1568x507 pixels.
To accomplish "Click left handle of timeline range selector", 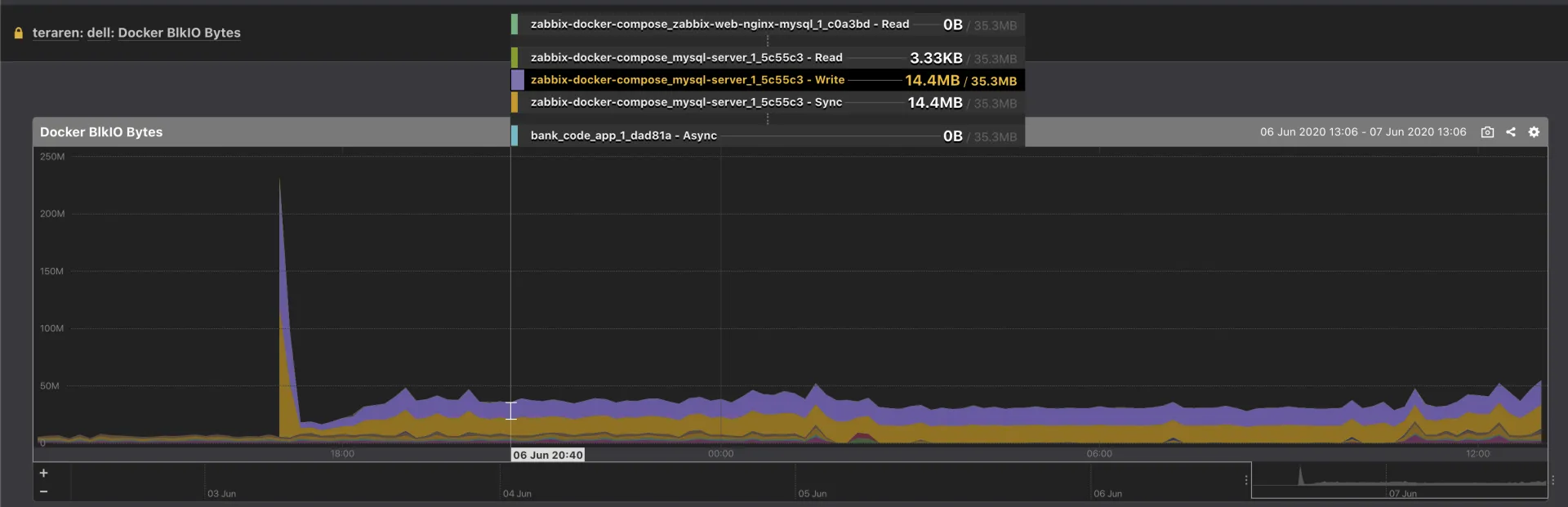I will (1246, 480).
